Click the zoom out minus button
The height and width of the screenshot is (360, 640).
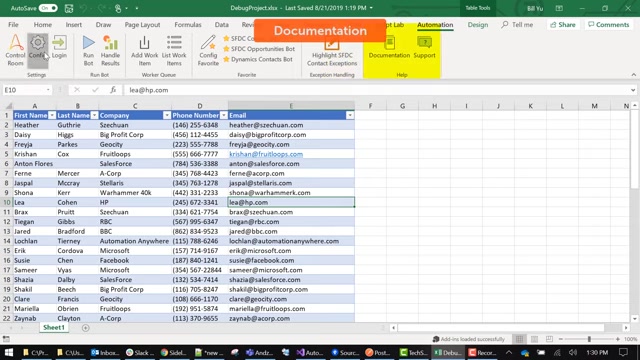pos(560,339)
